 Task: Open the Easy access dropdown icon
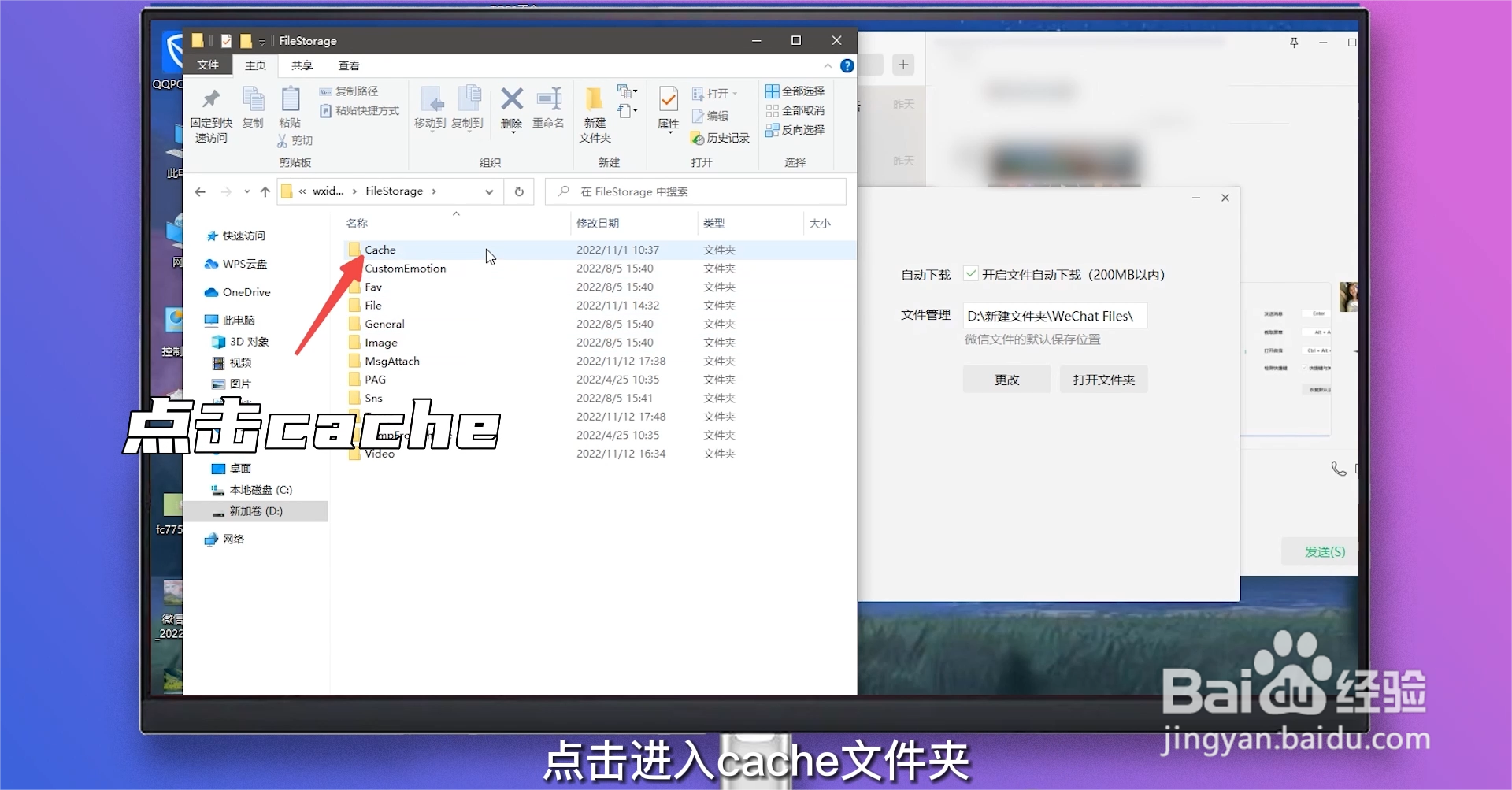coord(627,110)
